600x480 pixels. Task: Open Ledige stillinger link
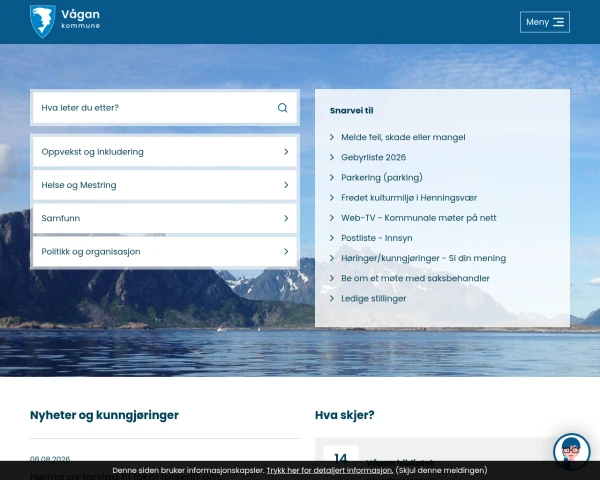(x=373, y=299)
